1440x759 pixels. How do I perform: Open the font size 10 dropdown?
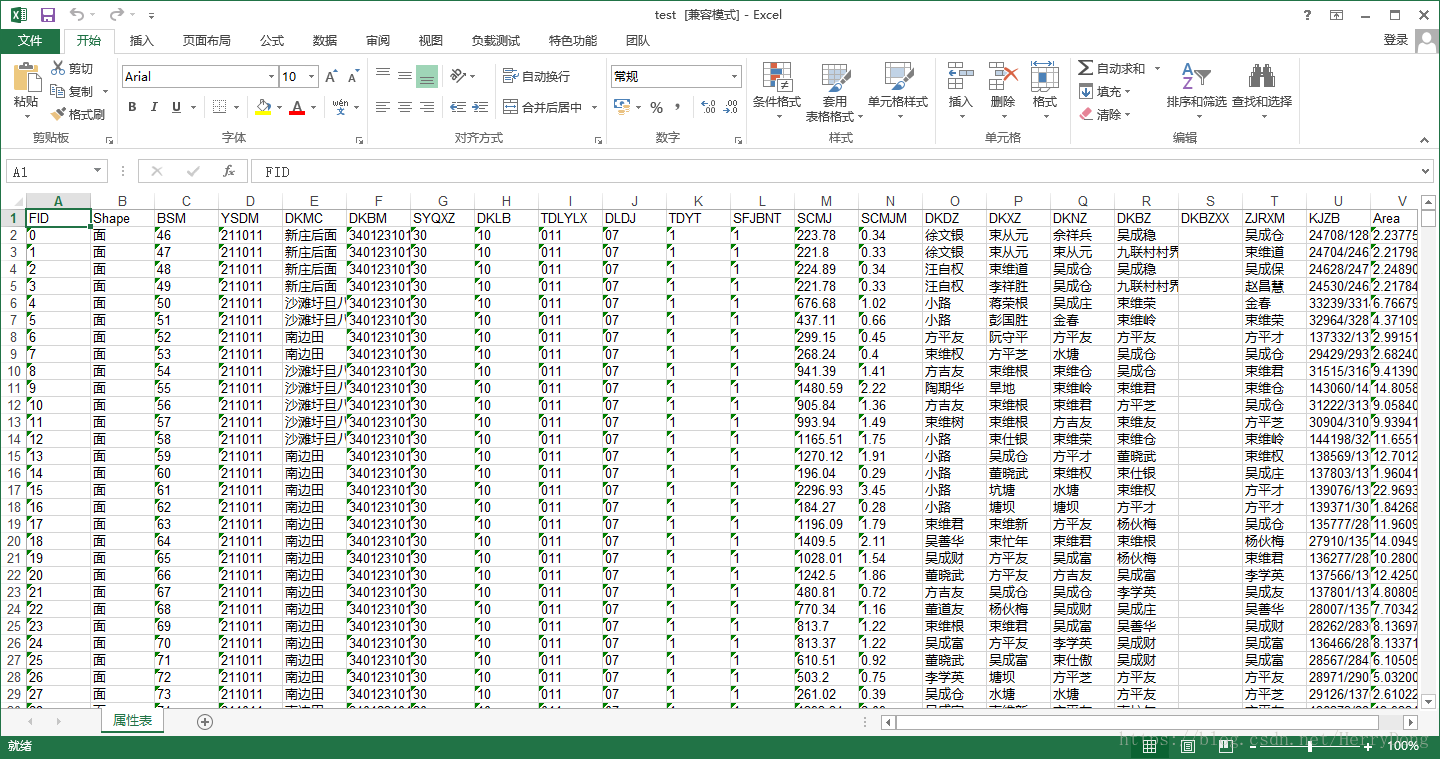pyautogui.click(x=313, y=77)
